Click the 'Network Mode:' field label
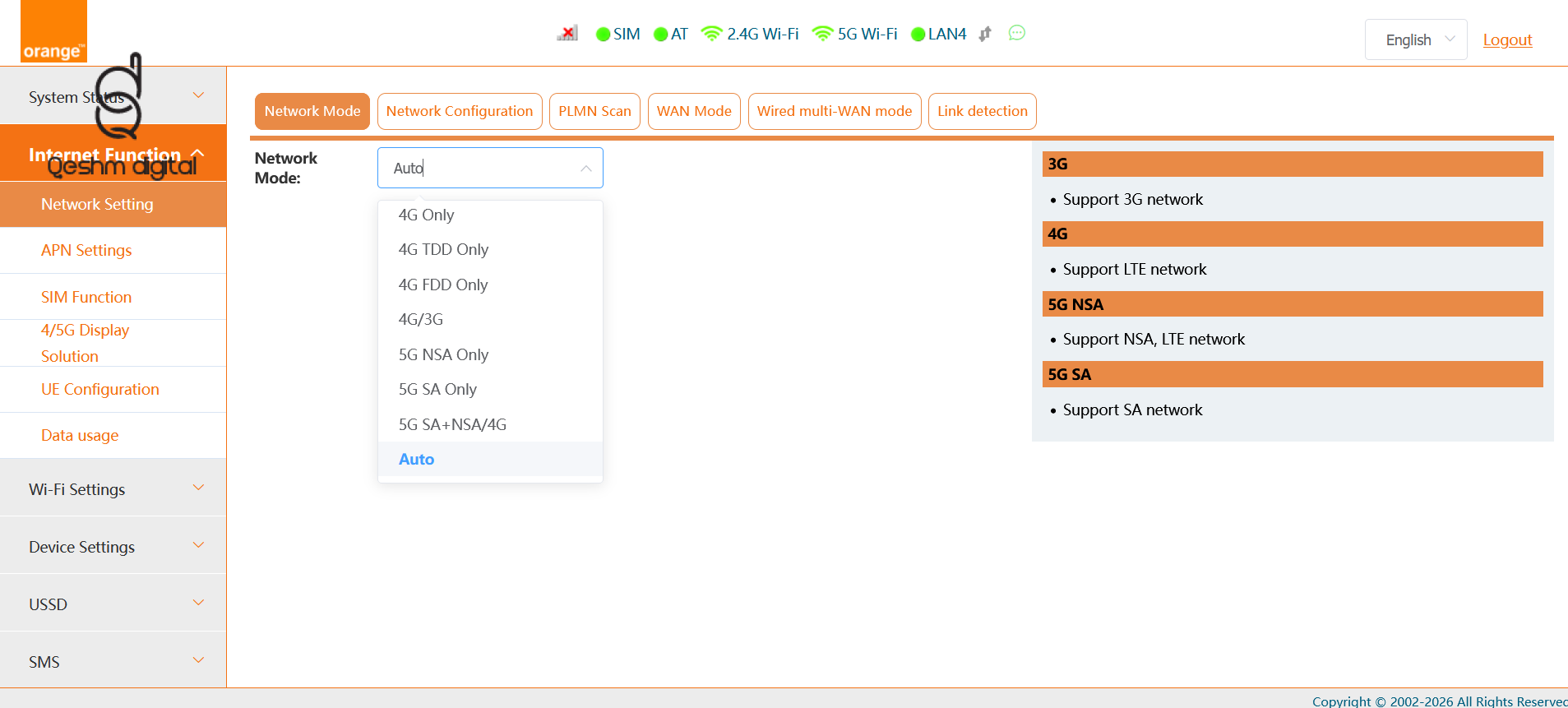1568x708 pixels. pyautogui.click(x=286, y=168)
